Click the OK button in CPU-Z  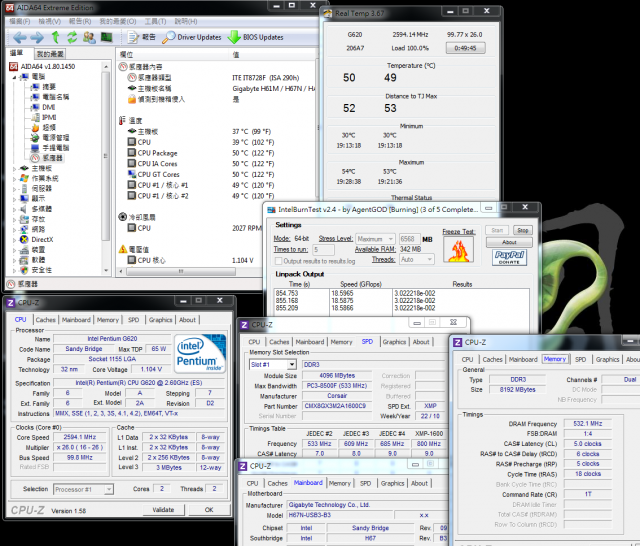point(209,510)
